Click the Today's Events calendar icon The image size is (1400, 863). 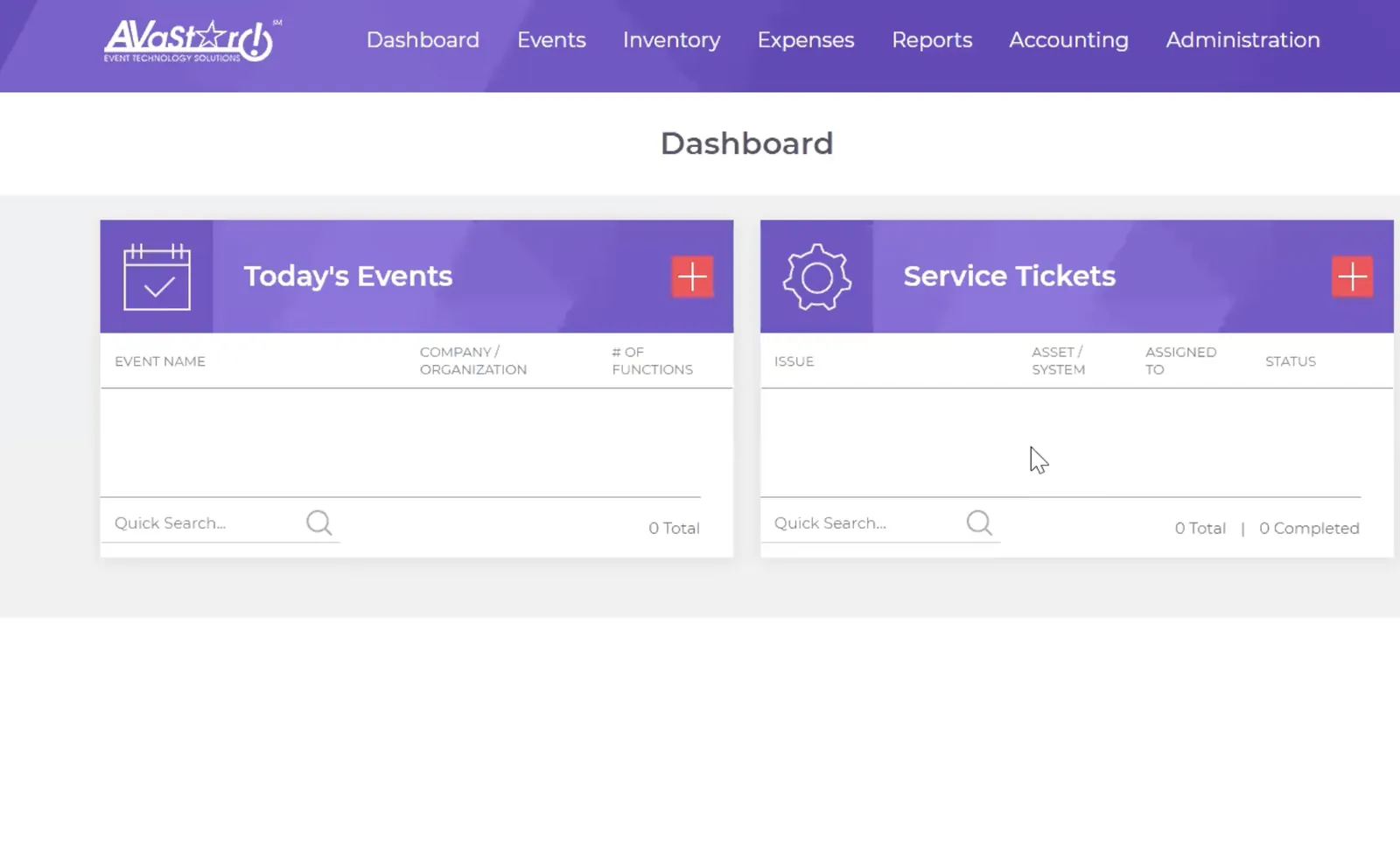157,277
